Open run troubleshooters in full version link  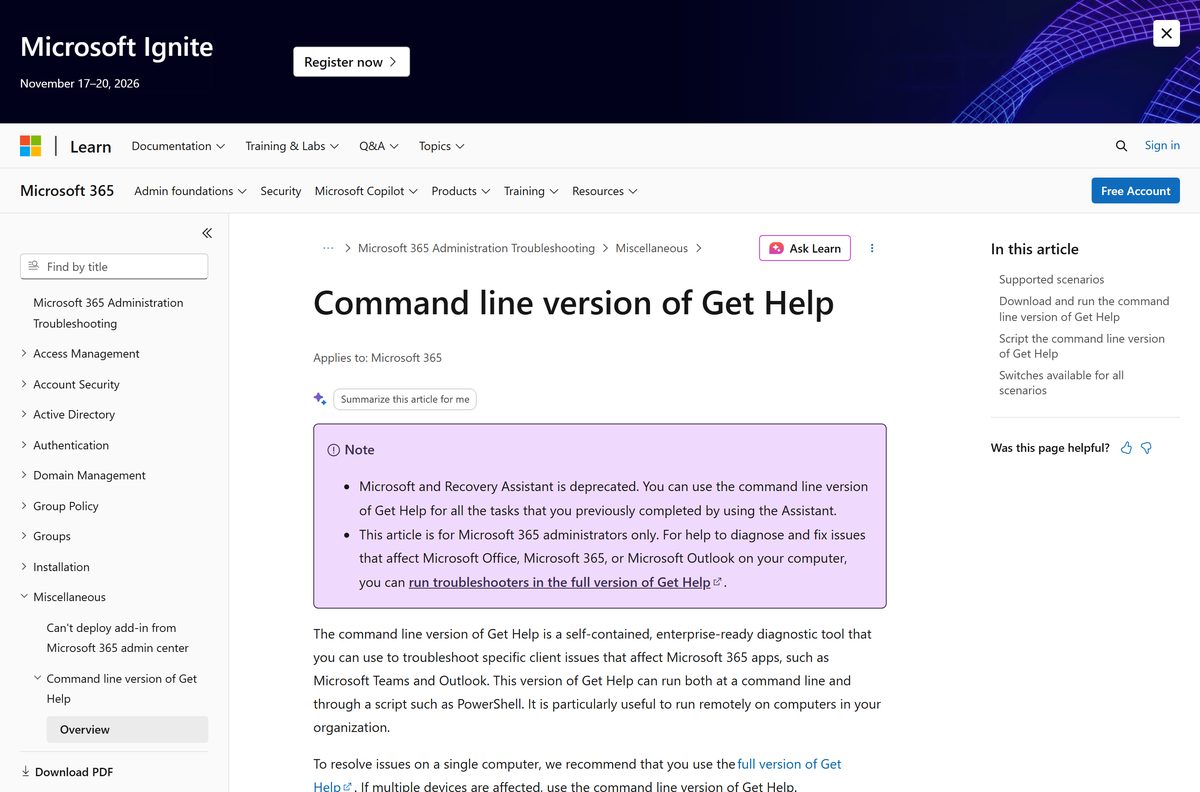click(x=565, y=582)
